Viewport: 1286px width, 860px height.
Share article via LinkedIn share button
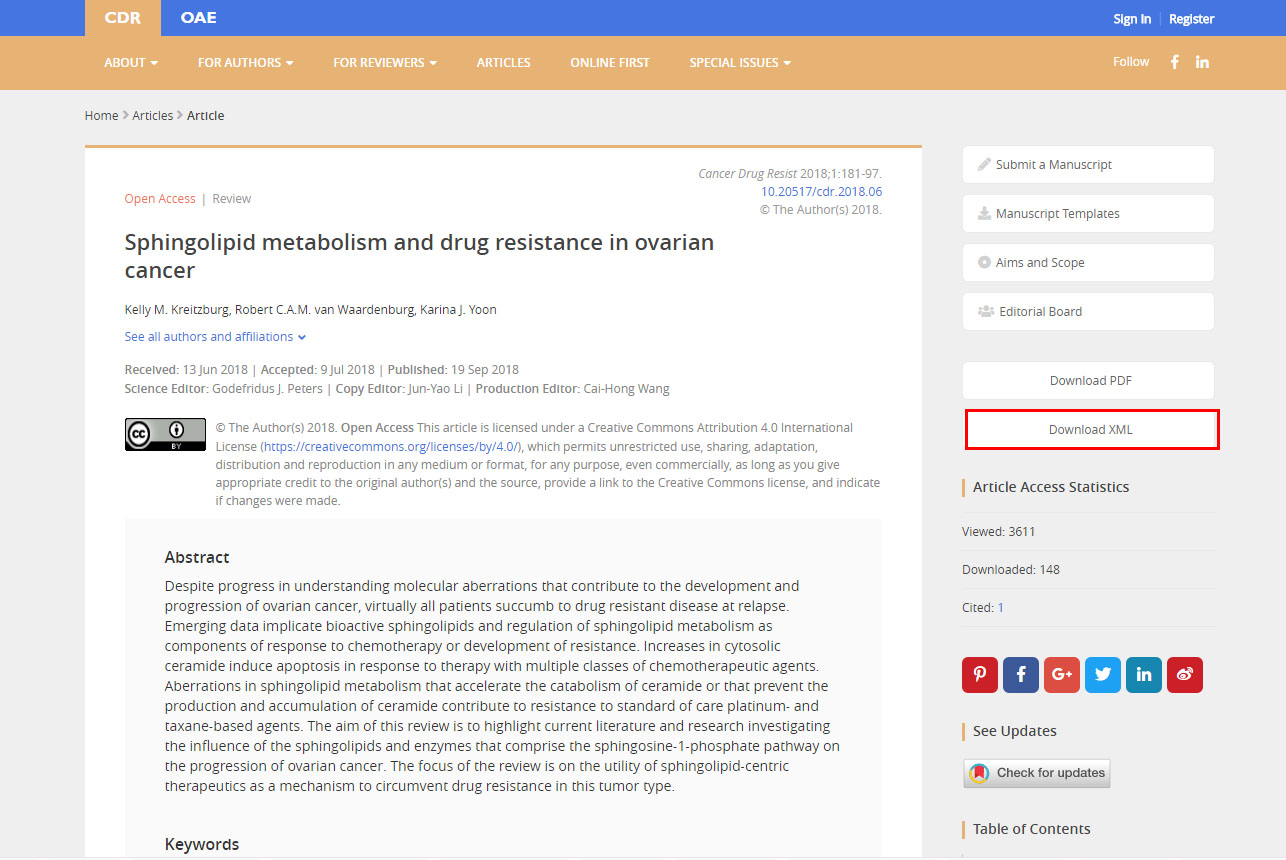(x=1144, y=675)
